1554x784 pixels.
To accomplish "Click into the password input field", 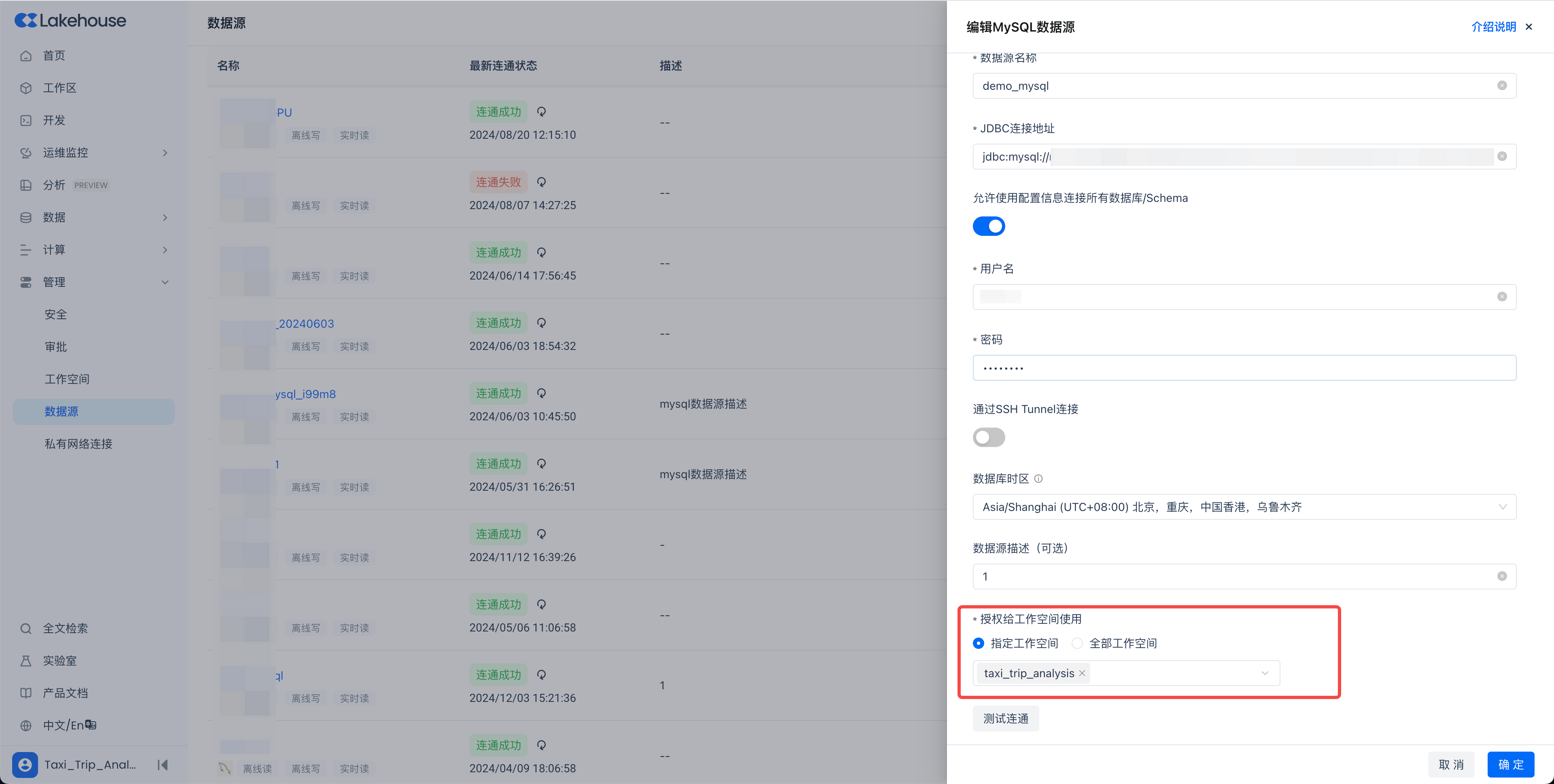I will (x=1244, y=368).
